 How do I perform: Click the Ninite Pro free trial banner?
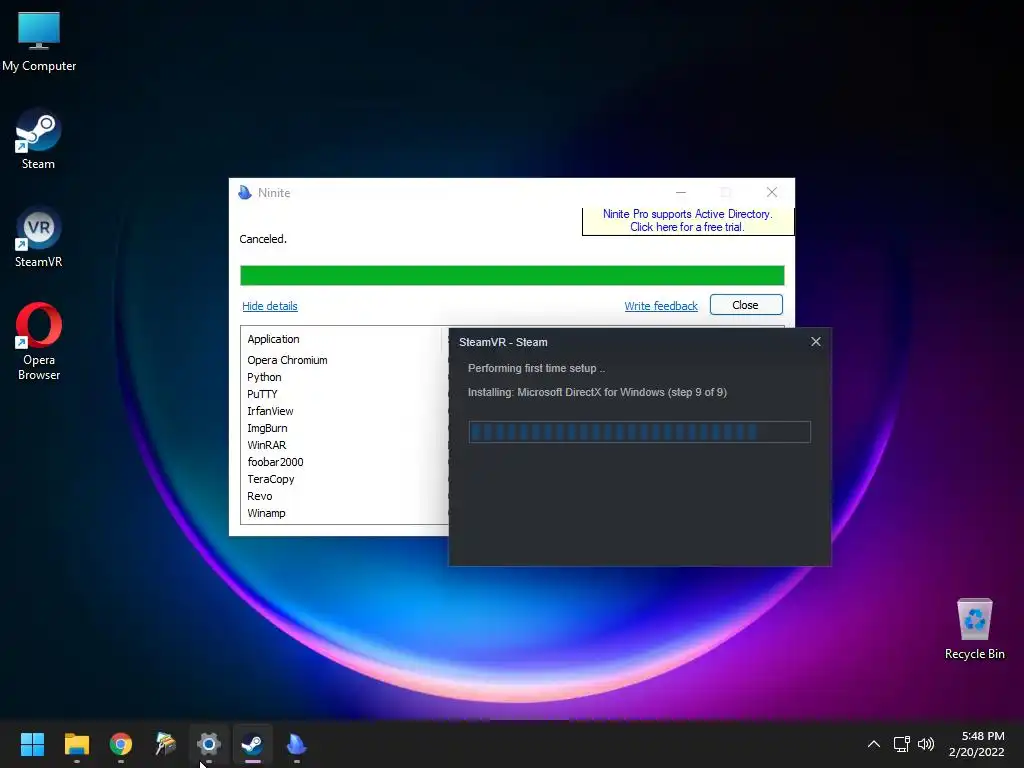tap(688, 221)
